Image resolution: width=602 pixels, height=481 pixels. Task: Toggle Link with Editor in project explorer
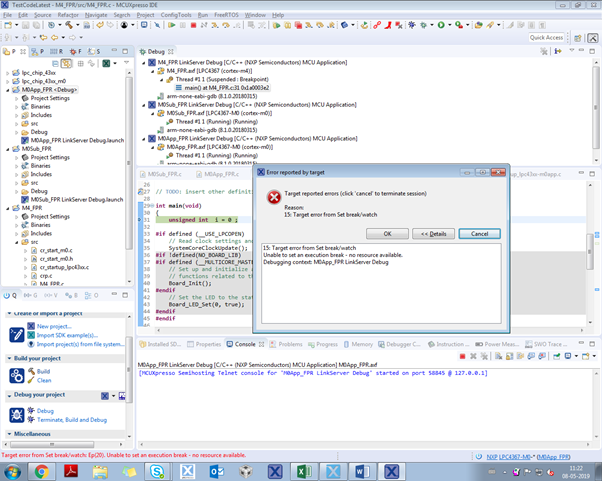pyautogui.click(x=67, y=63)
